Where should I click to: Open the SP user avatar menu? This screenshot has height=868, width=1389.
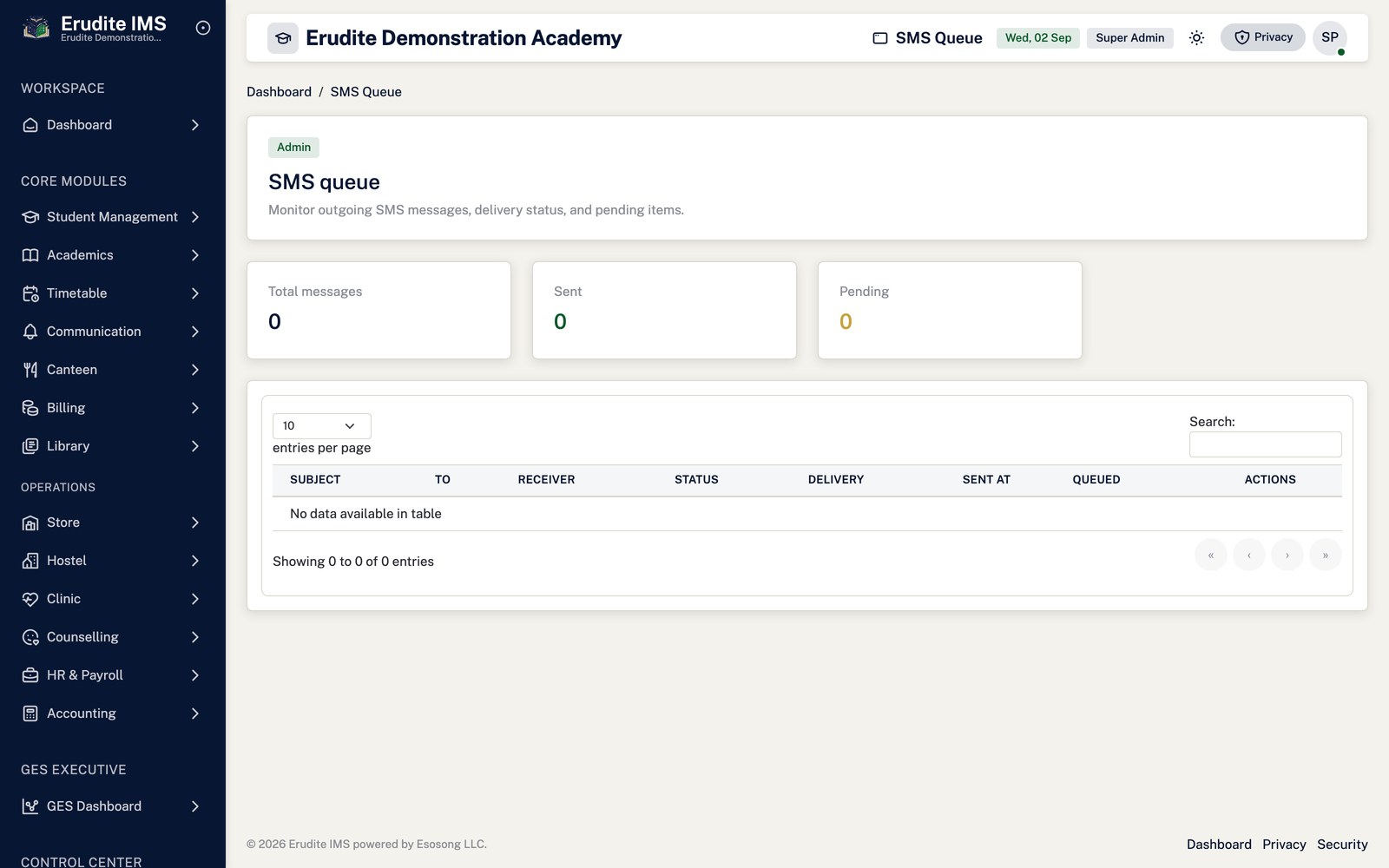point(1330,37)
